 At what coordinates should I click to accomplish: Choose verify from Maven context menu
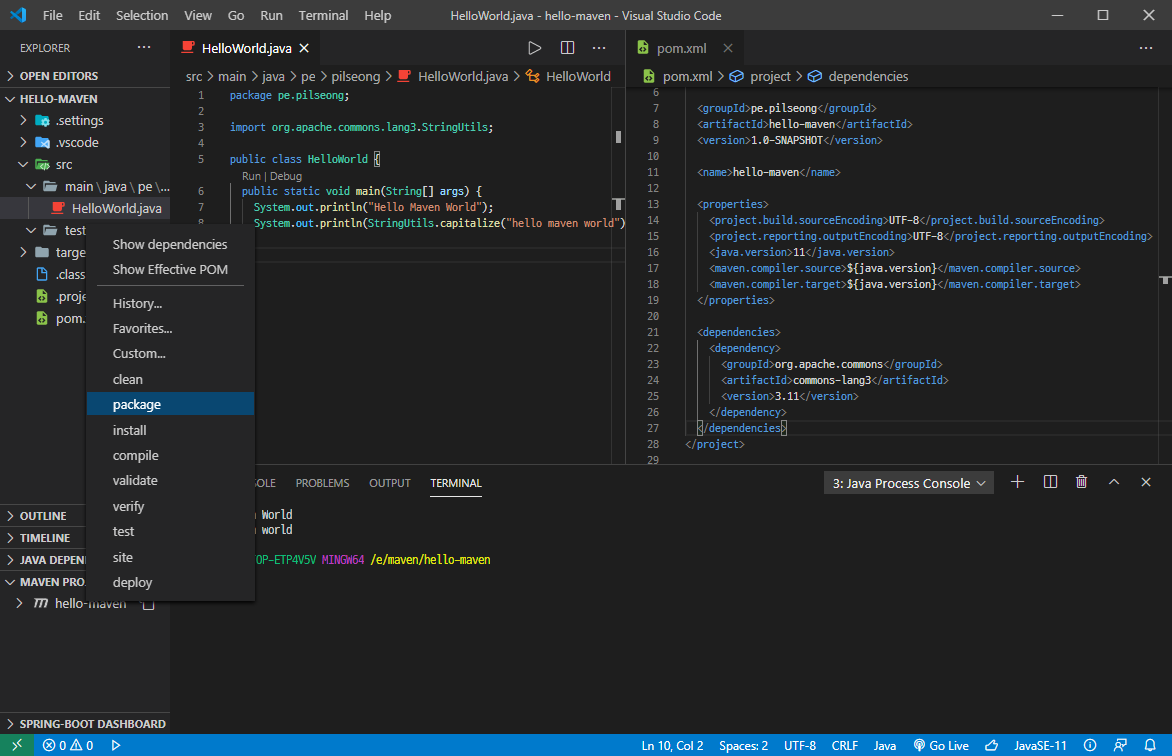[x=170, y=506]
